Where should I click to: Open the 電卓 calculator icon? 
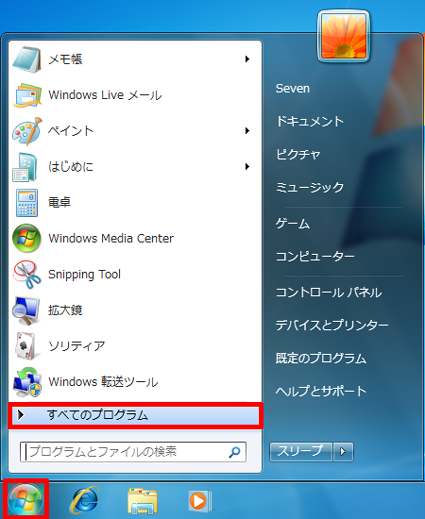pos(27,203)
